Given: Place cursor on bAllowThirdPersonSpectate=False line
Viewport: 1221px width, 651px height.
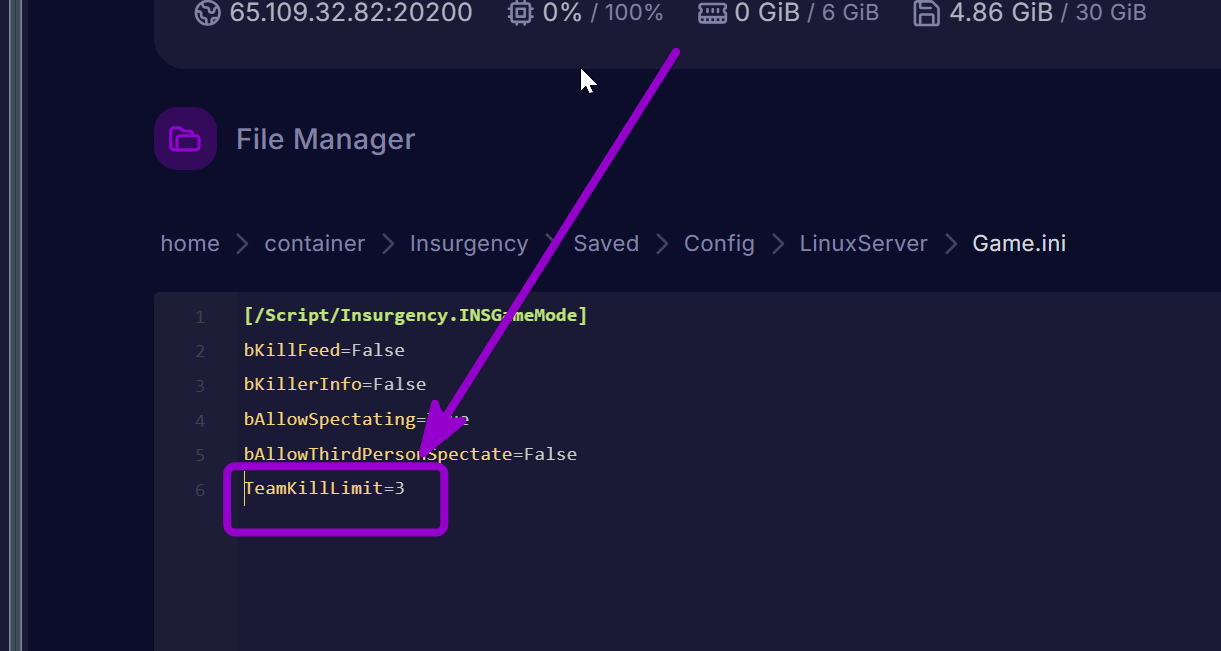Looking at the screenshot, I should pos(410,454).
